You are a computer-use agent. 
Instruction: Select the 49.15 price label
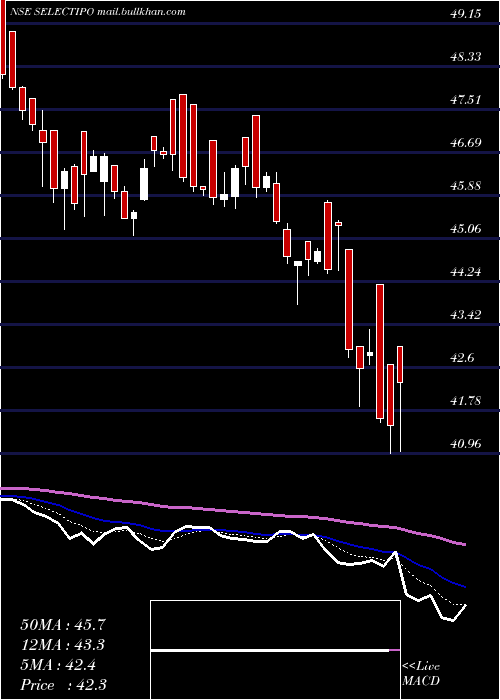pyautogui.click(x=465, y=14)
